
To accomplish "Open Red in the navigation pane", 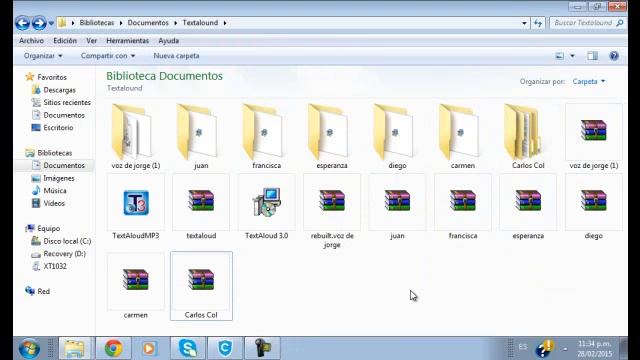I will coord(43,291).
